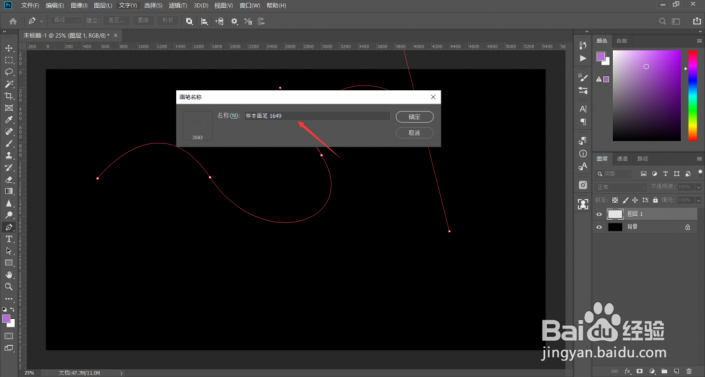This screenshot has width=705, height=377.
Task: Select the Healing Brush tool
Action: pos(9,132)
